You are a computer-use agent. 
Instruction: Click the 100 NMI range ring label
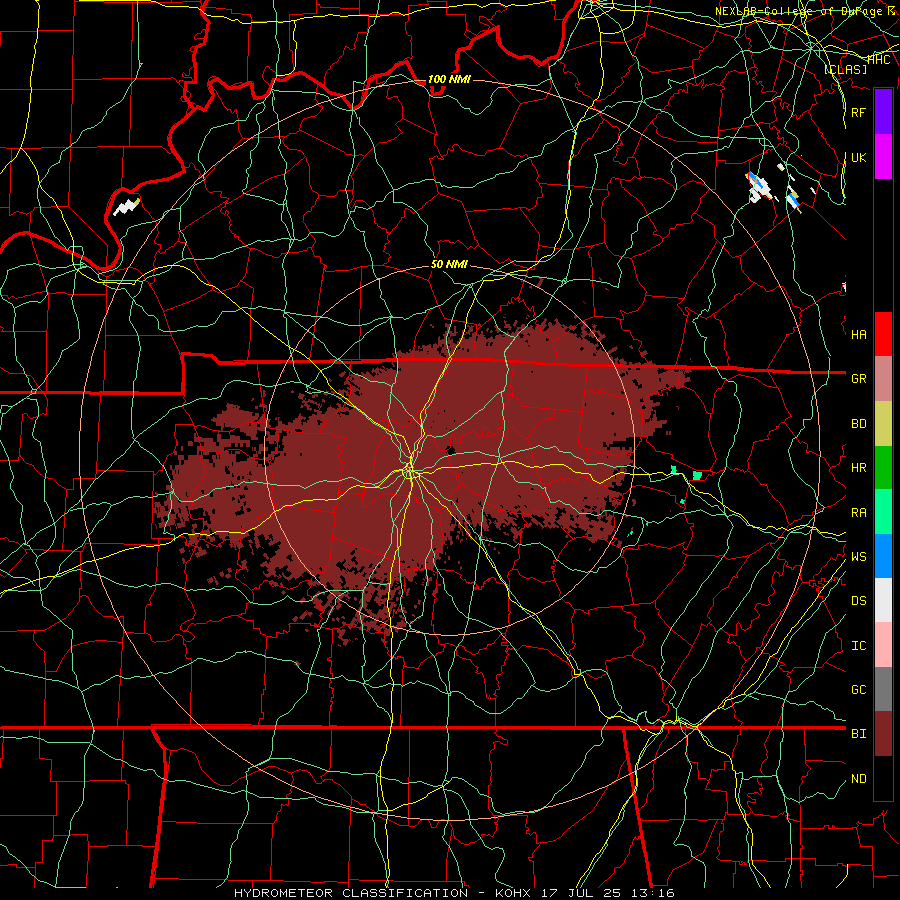449,79
